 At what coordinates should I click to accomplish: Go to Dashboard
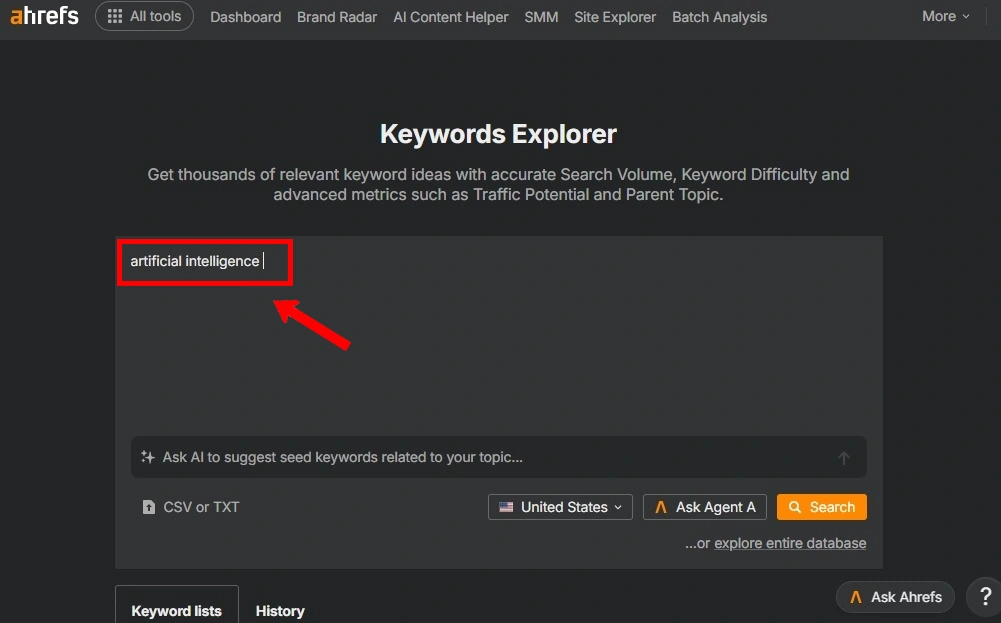[x=246, y=17]
